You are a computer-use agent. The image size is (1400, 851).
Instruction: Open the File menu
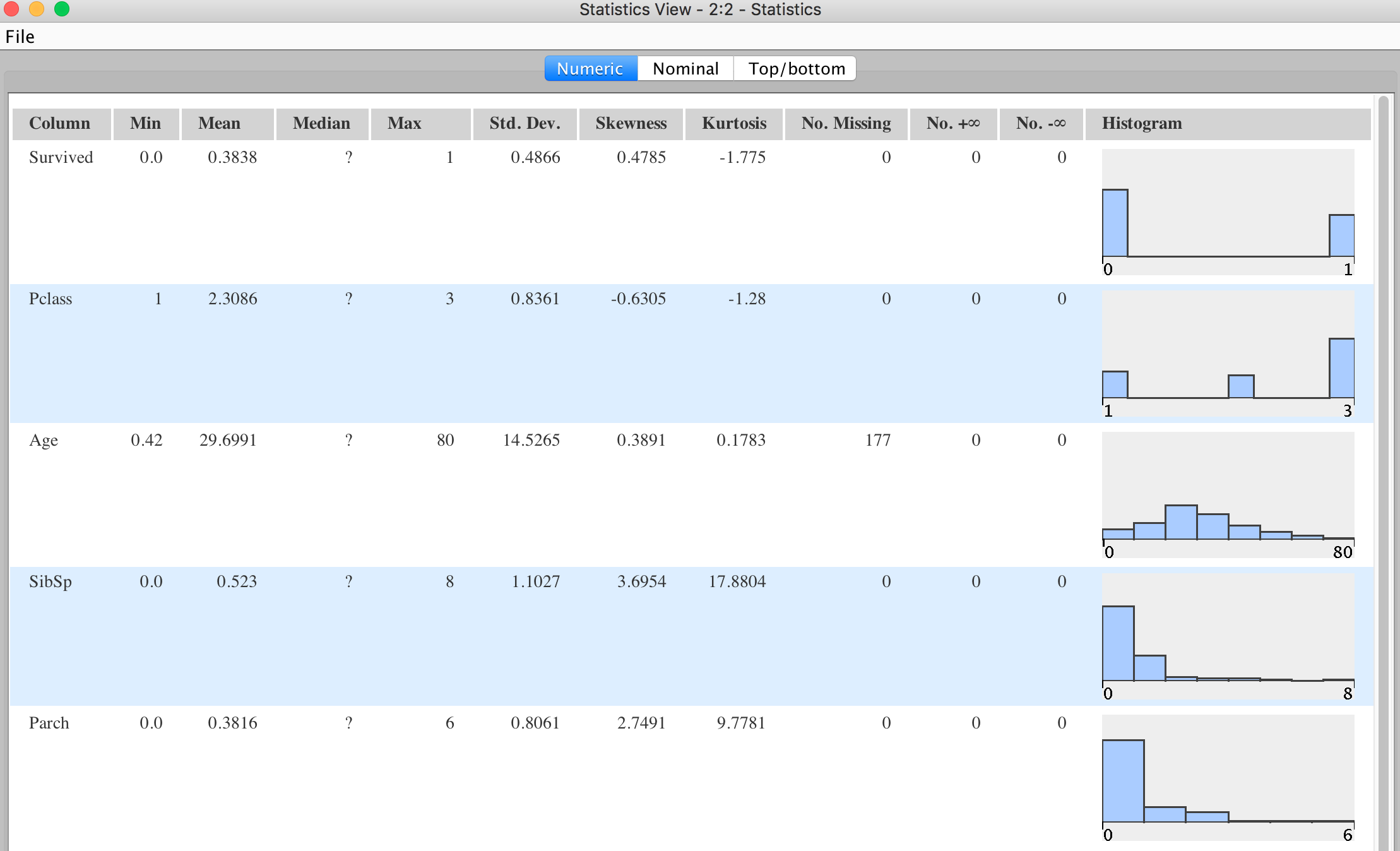pyautogui.click(x=21, y=37)
